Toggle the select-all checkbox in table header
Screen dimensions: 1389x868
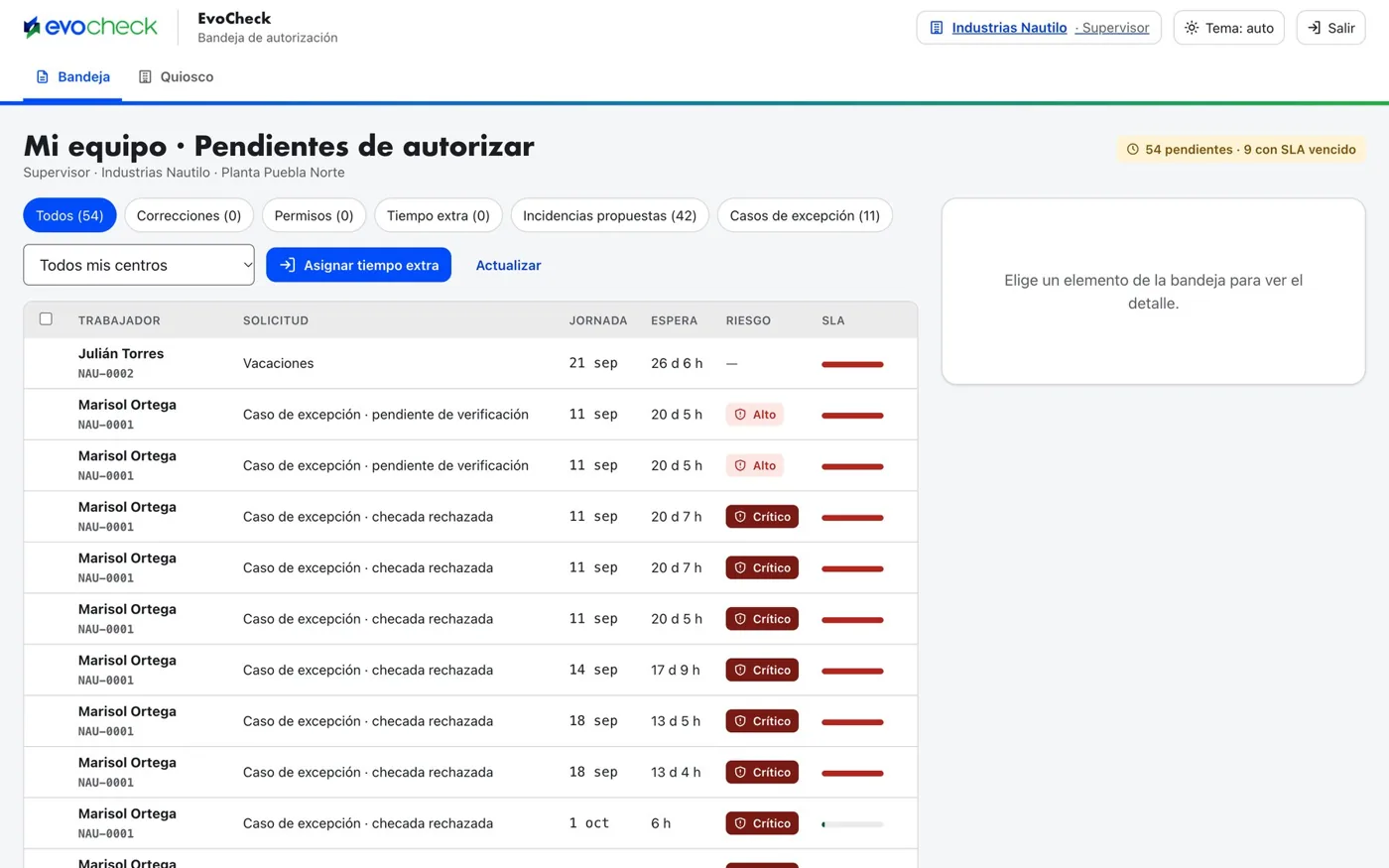pos(46,319)
